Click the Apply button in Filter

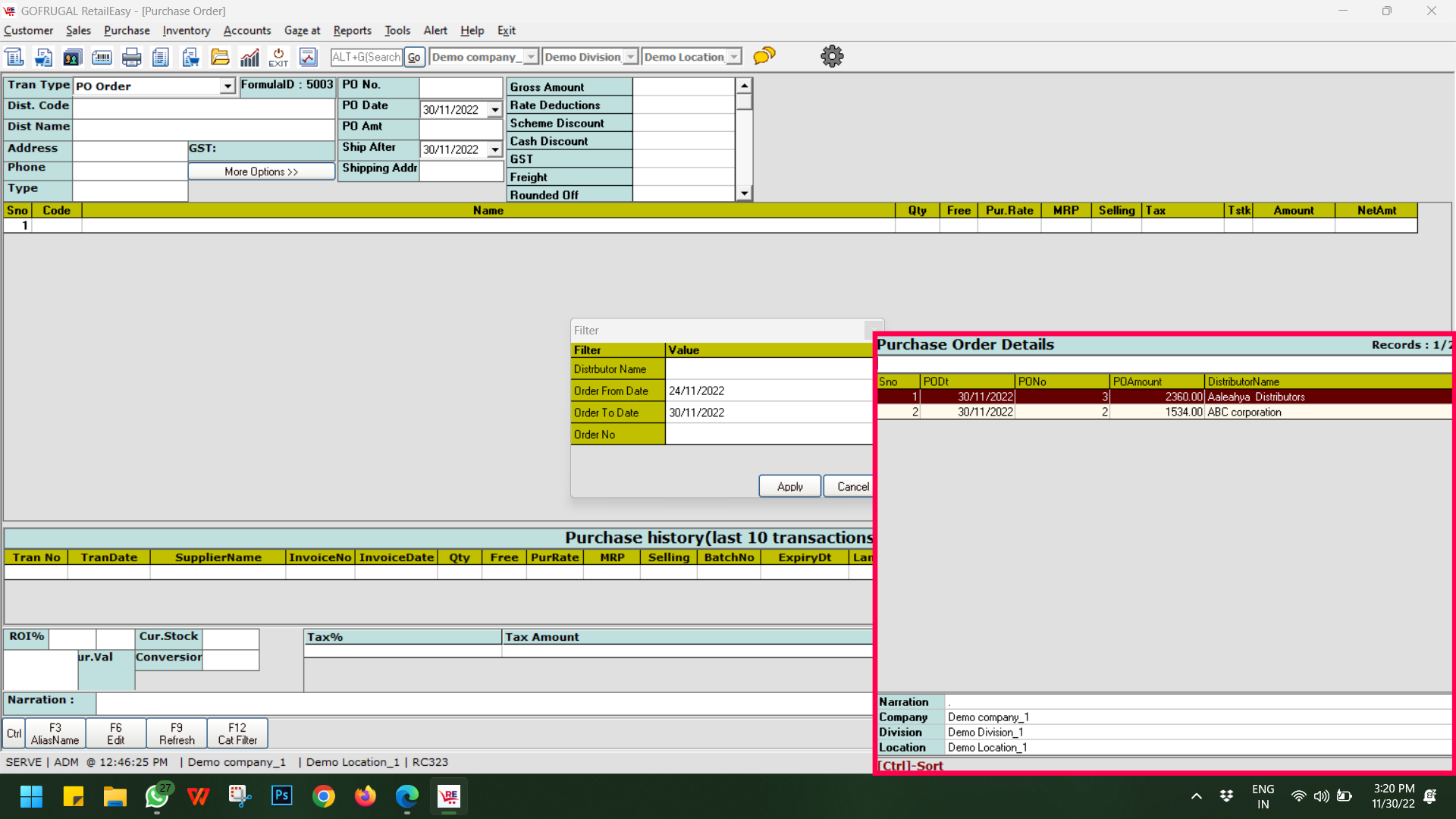click(x=789, y=486)
